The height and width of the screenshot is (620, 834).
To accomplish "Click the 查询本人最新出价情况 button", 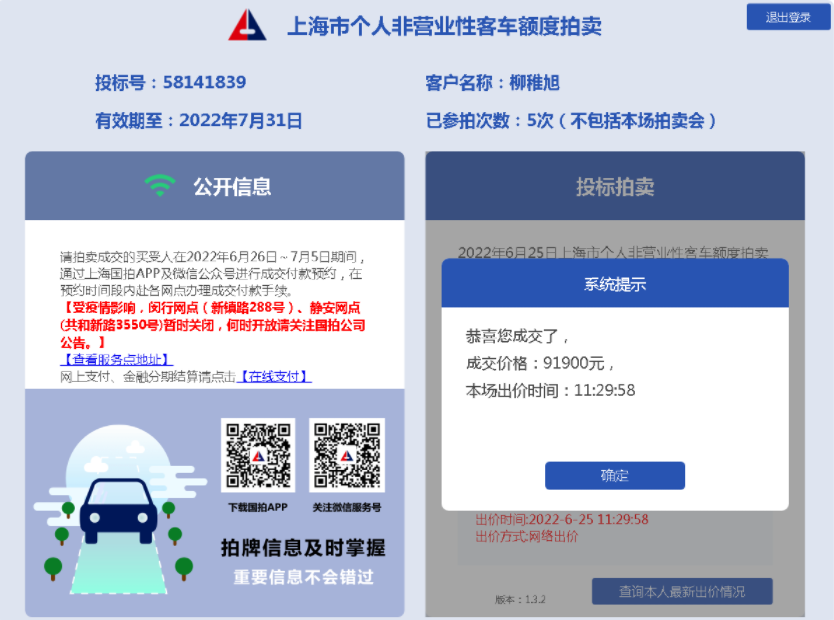I will (x=682, y=591).
